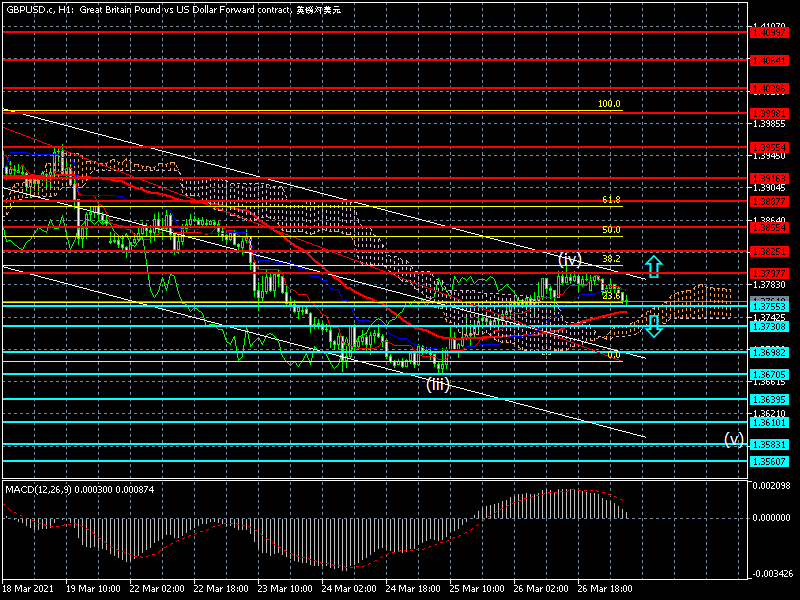
Task: Select the (iv) wave label
Action: [x=570, y=257]
